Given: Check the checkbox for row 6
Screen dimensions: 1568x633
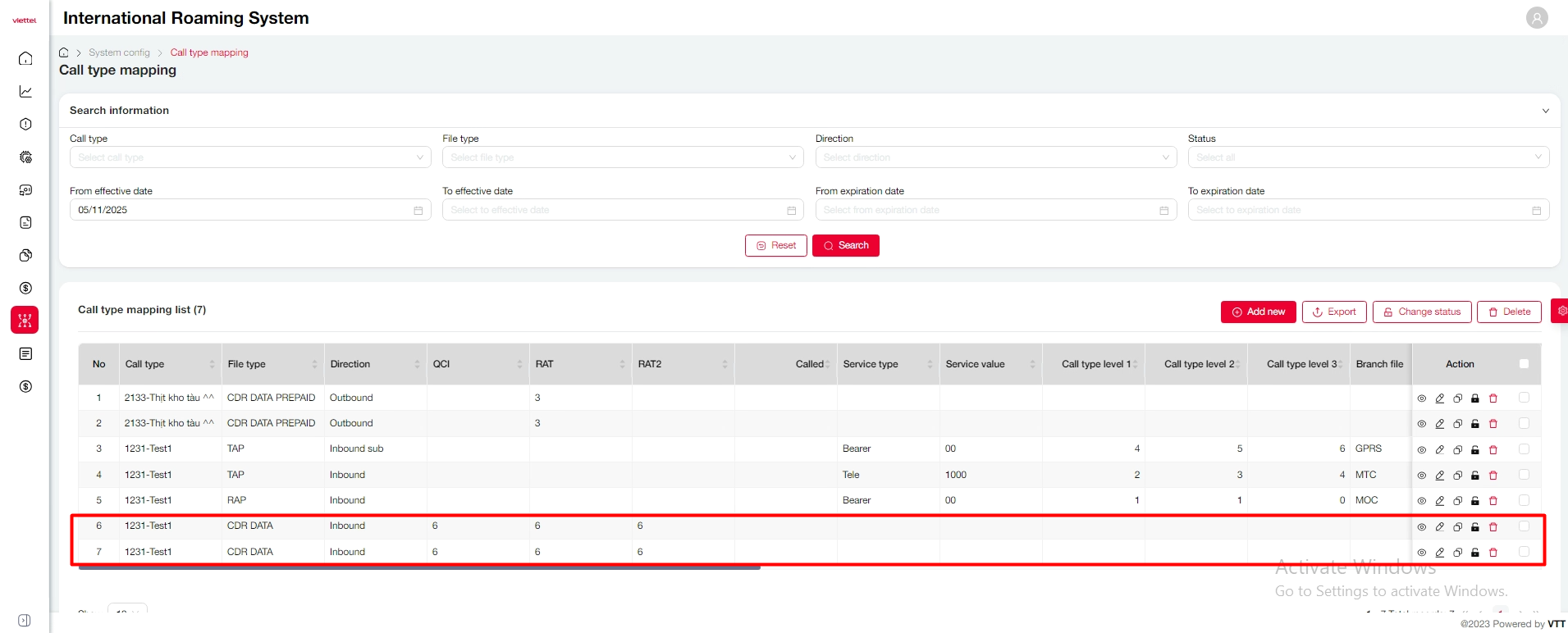Looking at the screenshot, I should pos(1524,526).
